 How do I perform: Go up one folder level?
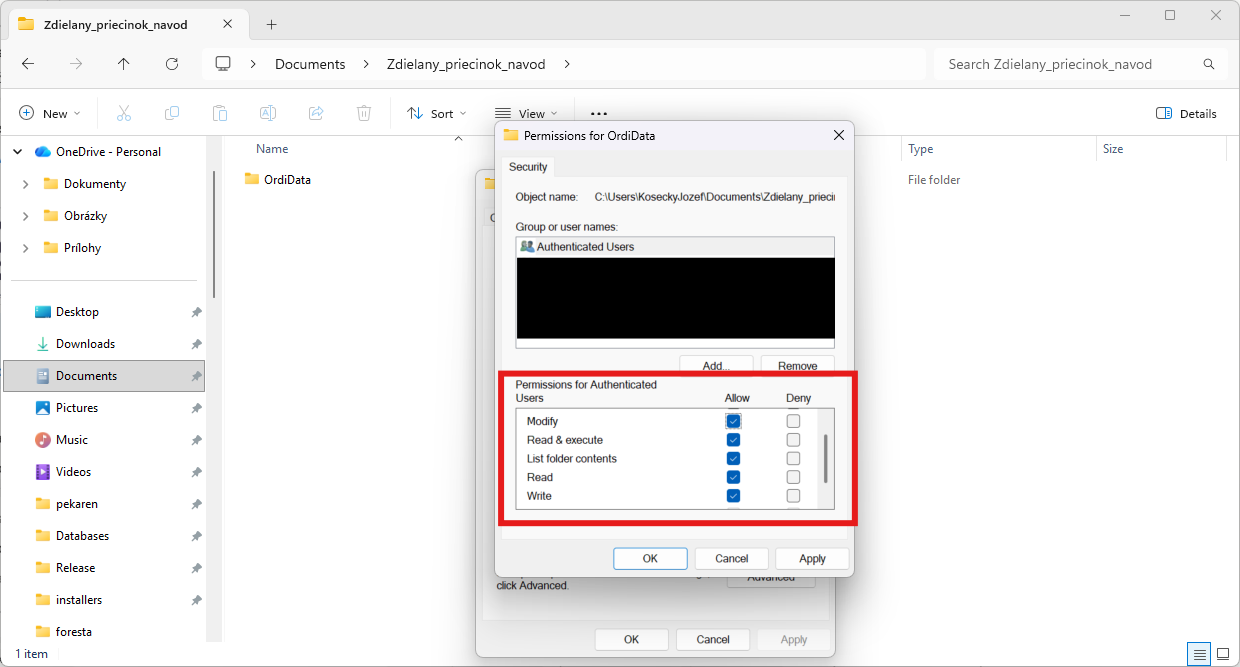[x=124, y=64]
